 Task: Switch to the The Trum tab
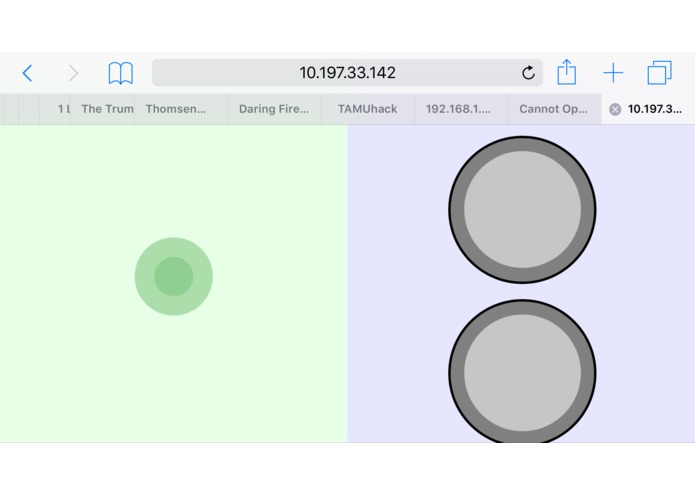pyautogui.click(x=102, y=109)
